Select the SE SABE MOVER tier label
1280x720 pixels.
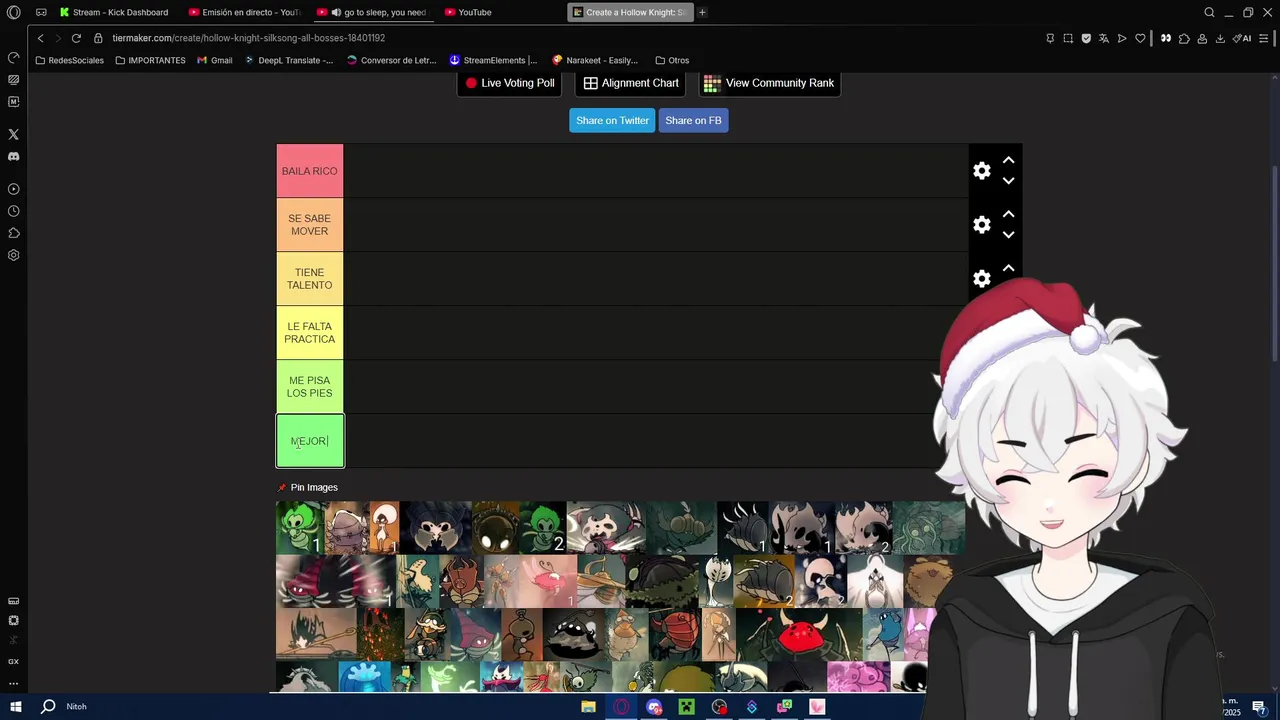click(310, 225)
